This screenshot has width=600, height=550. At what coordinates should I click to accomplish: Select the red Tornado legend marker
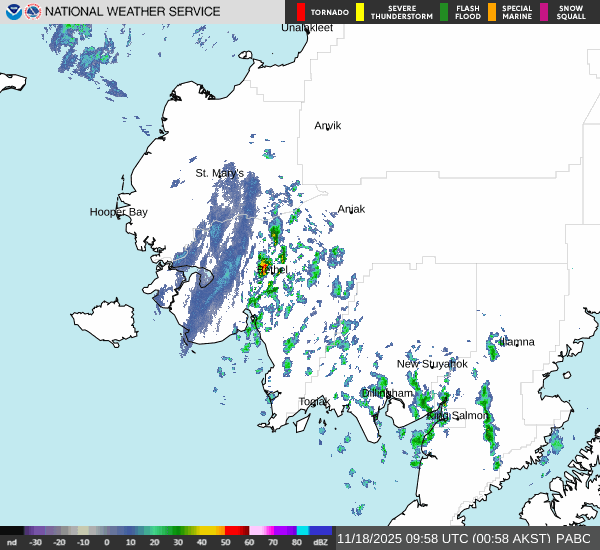(301, 12)
